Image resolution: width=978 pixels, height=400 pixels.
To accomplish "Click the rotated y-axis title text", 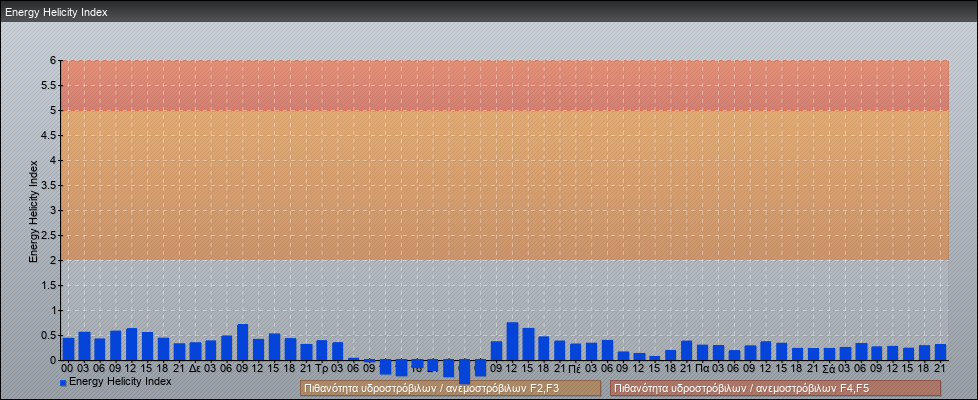I will (x=33, y=210).
